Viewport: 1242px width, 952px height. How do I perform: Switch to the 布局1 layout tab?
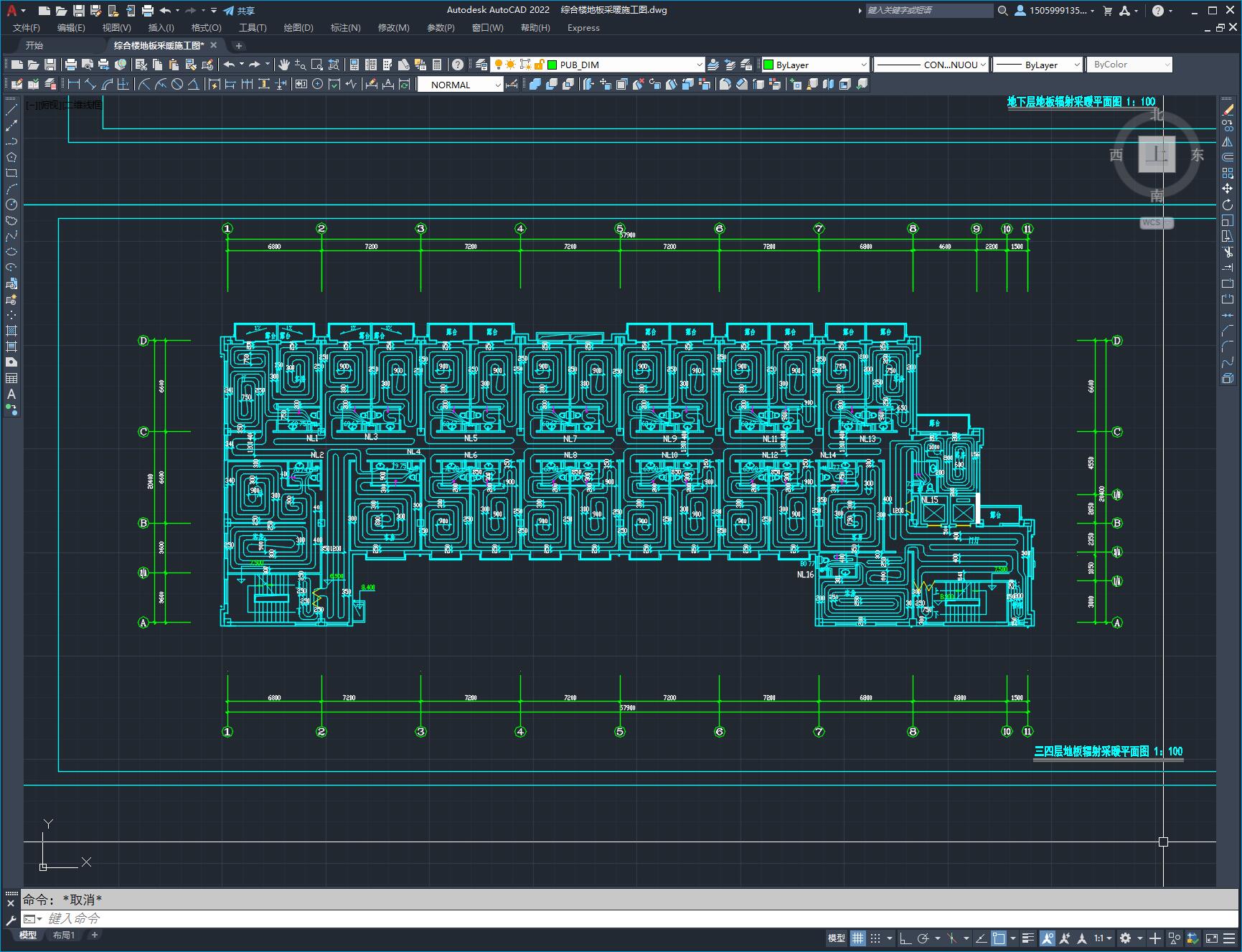[64, 935]
